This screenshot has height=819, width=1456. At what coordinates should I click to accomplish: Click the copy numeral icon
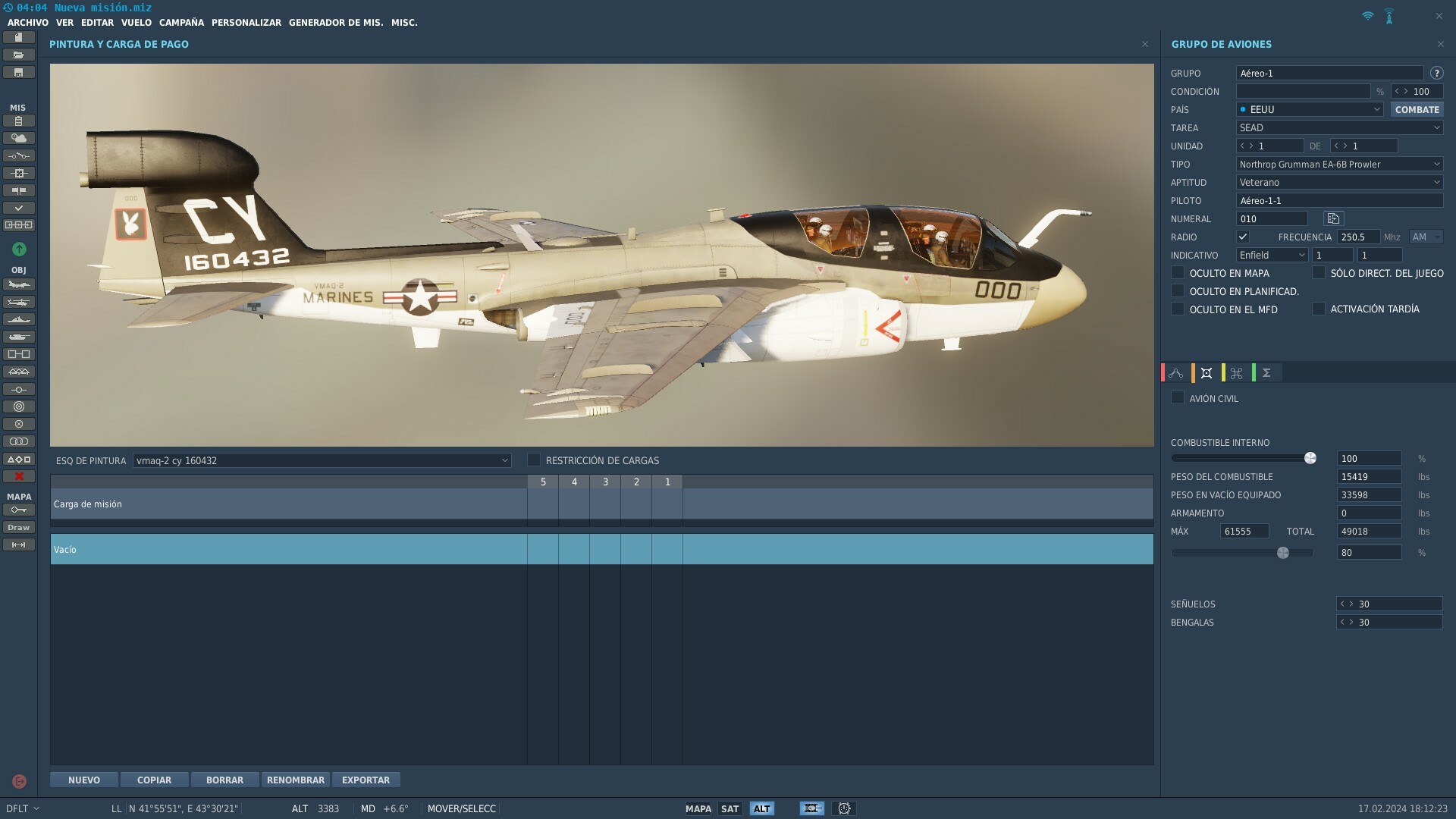pos(1333,218)
